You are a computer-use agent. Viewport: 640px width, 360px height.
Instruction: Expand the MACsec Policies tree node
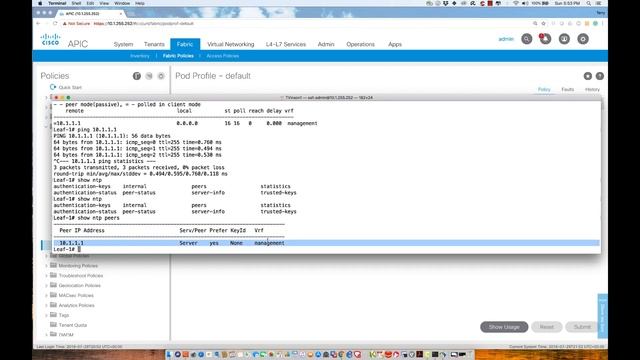pyautogui.click(x=46, y=295)
